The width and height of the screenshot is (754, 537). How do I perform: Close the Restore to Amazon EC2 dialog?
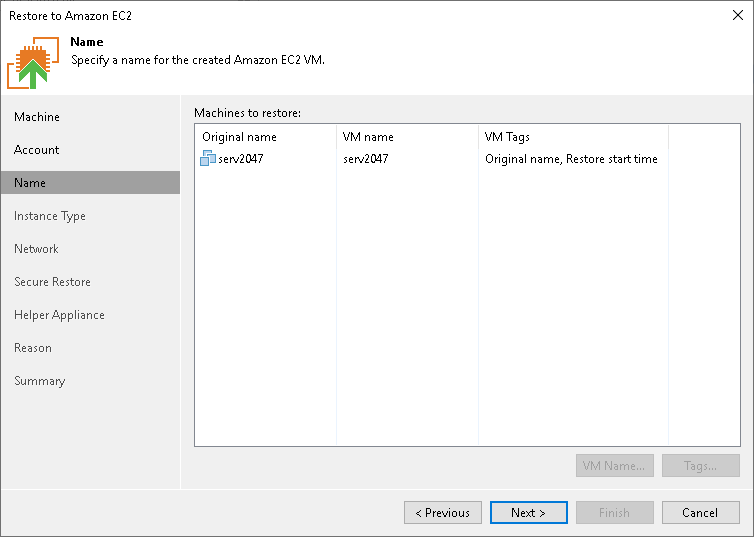point(738,15)
